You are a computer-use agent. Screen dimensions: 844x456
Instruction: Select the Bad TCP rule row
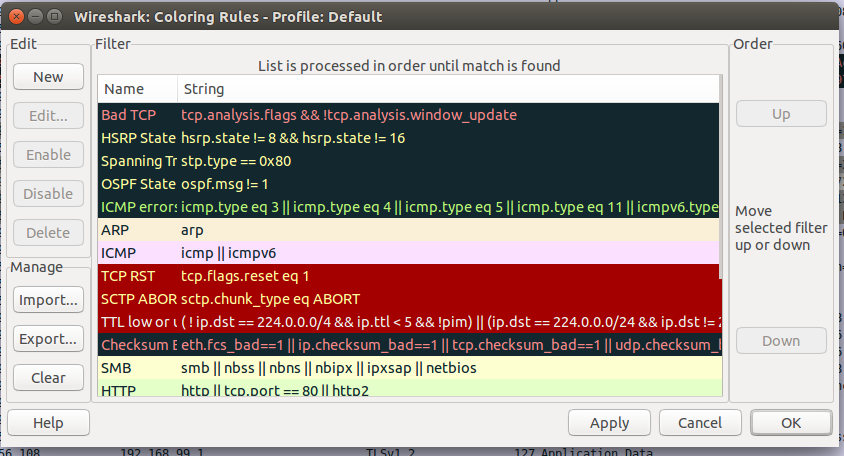click(409, 115)
